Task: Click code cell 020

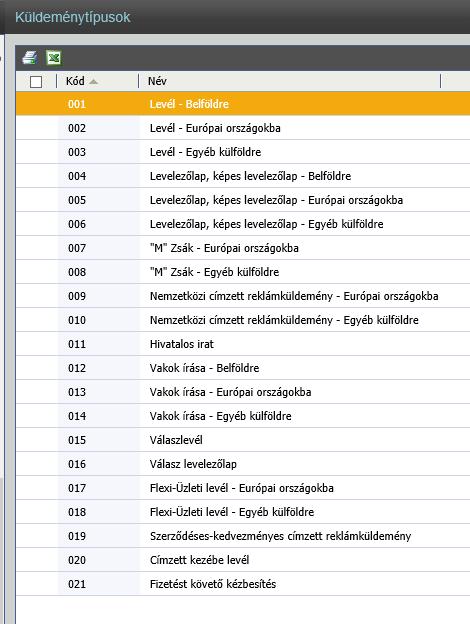Action: pos(98,560)
